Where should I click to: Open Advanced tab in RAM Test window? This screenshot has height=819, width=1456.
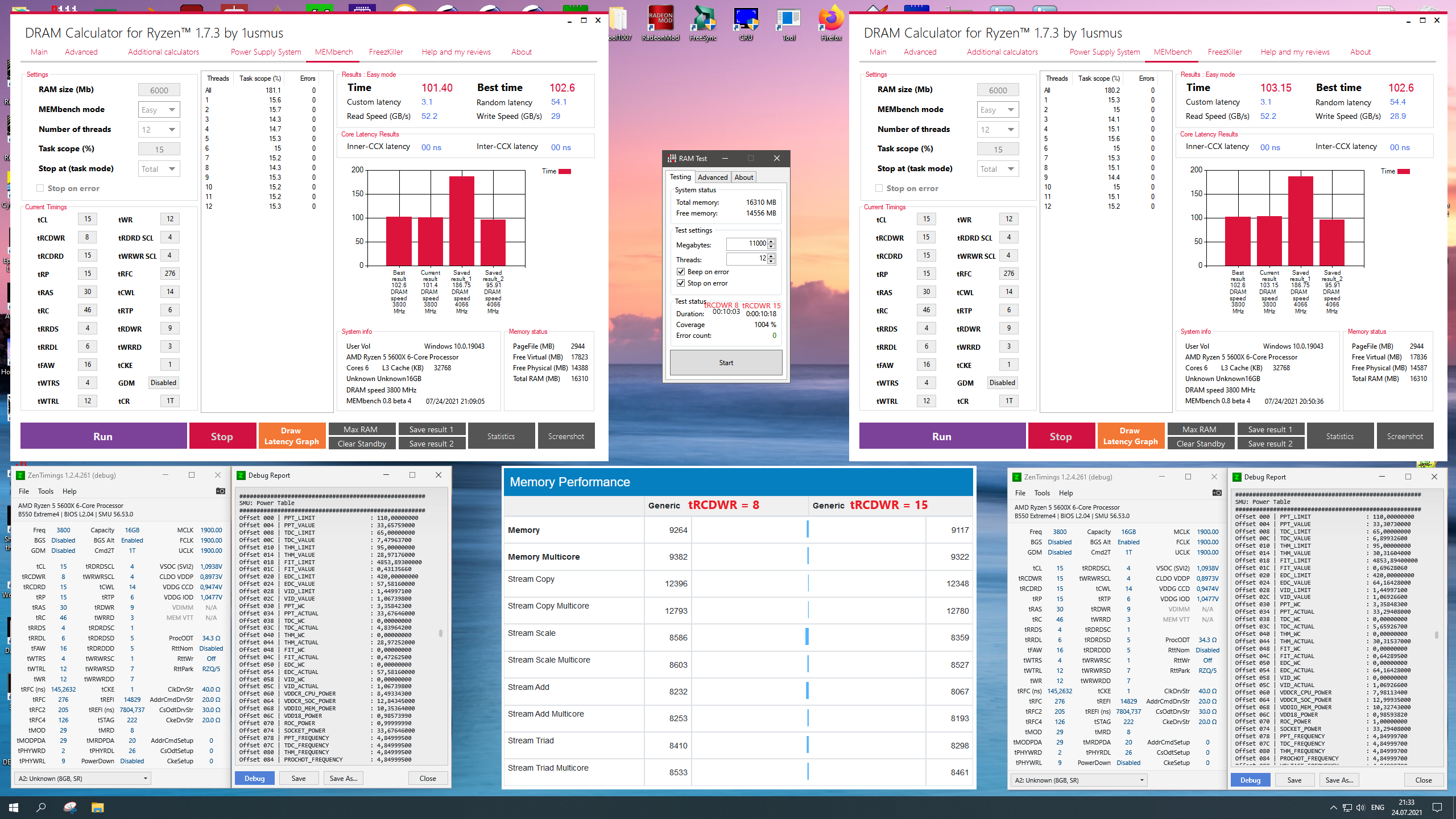tap(712, 177)
